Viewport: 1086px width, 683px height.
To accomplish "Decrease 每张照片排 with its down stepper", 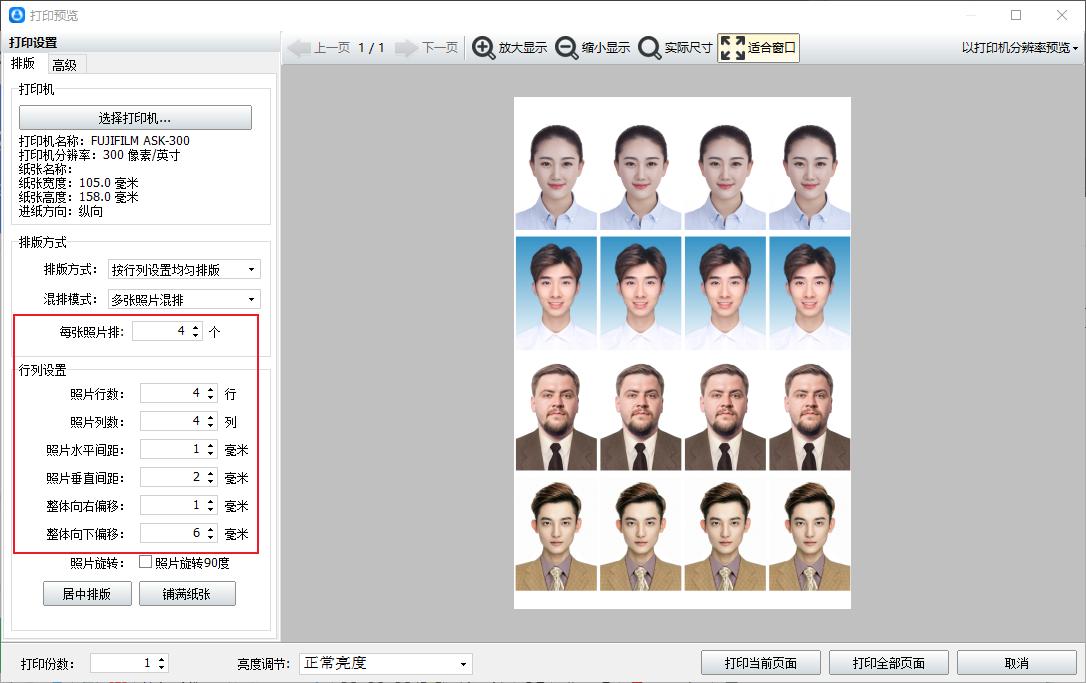I will 196,338.
